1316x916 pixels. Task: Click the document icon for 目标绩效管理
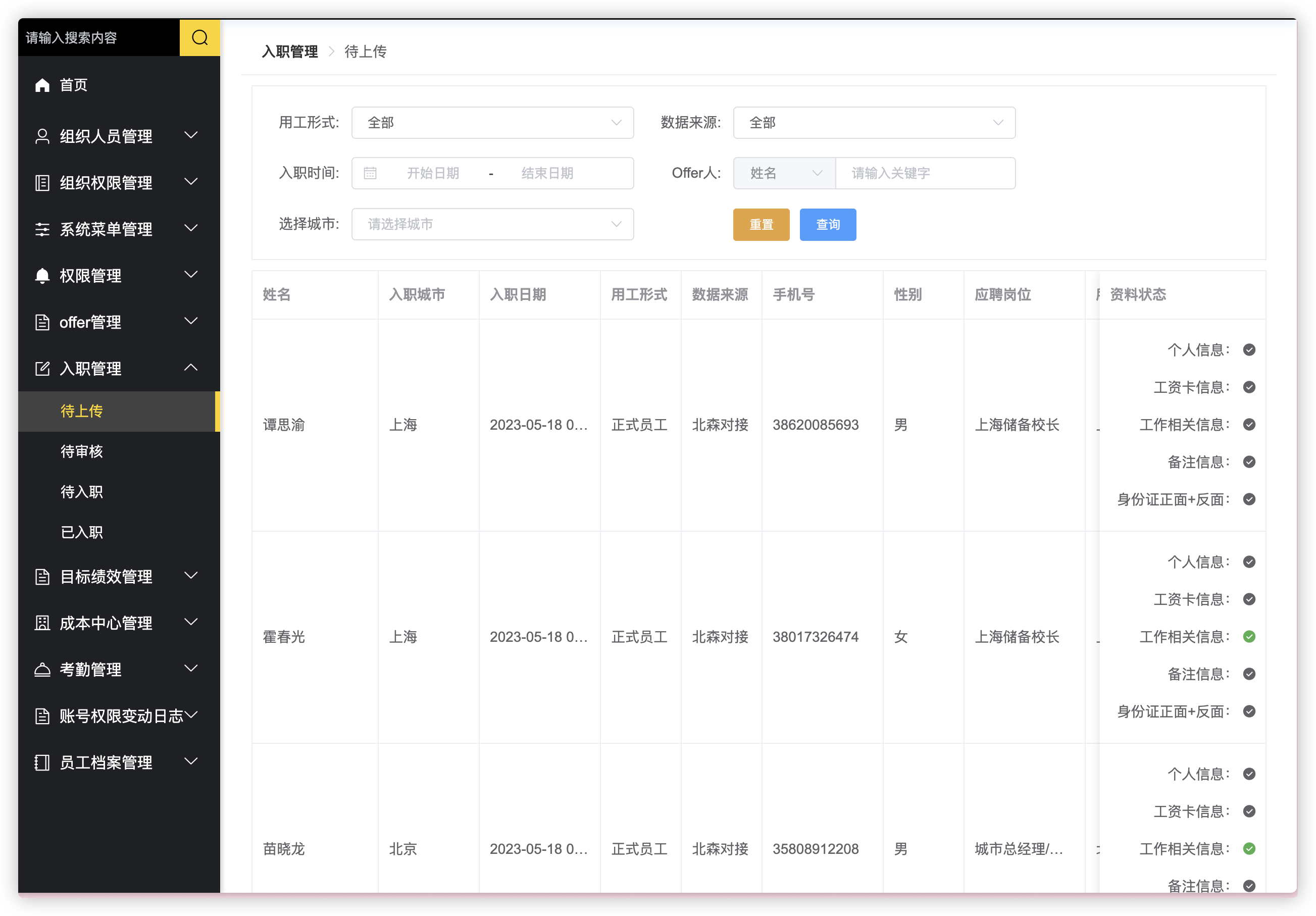pyautogui.click(x=42, y=576)
